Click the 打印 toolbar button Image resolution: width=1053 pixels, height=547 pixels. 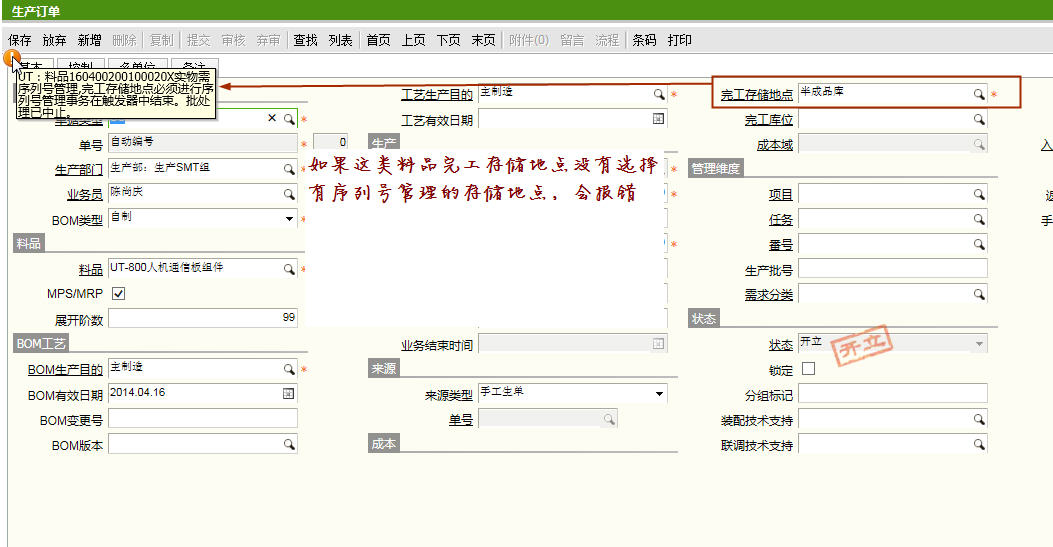679,40
